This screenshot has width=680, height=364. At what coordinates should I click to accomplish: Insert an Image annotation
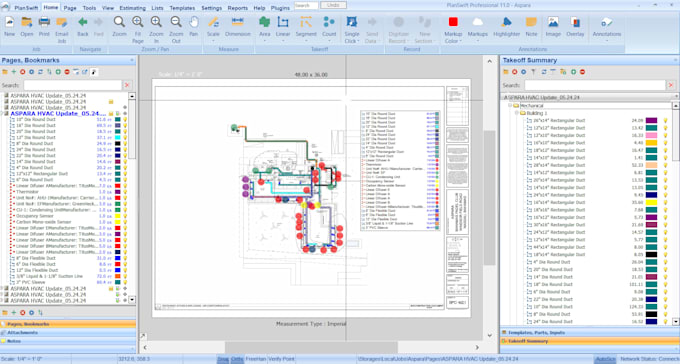point(553,27)
